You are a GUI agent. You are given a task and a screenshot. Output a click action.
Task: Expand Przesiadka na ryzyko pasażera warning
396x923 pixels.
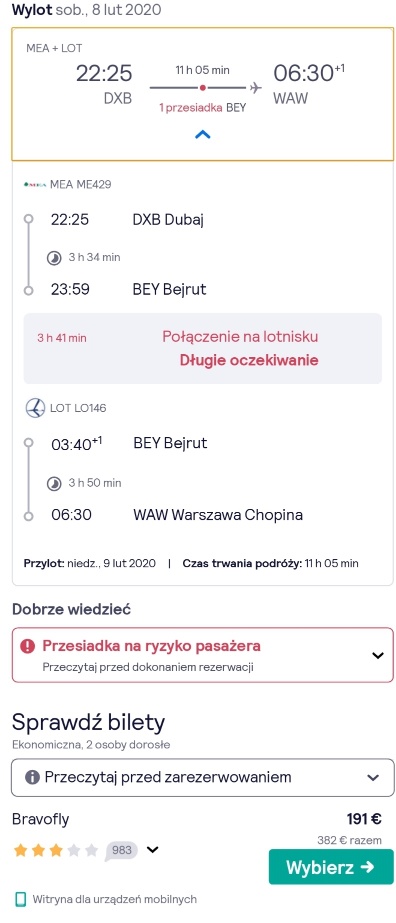pyautogui.click(x=202, y=655)
